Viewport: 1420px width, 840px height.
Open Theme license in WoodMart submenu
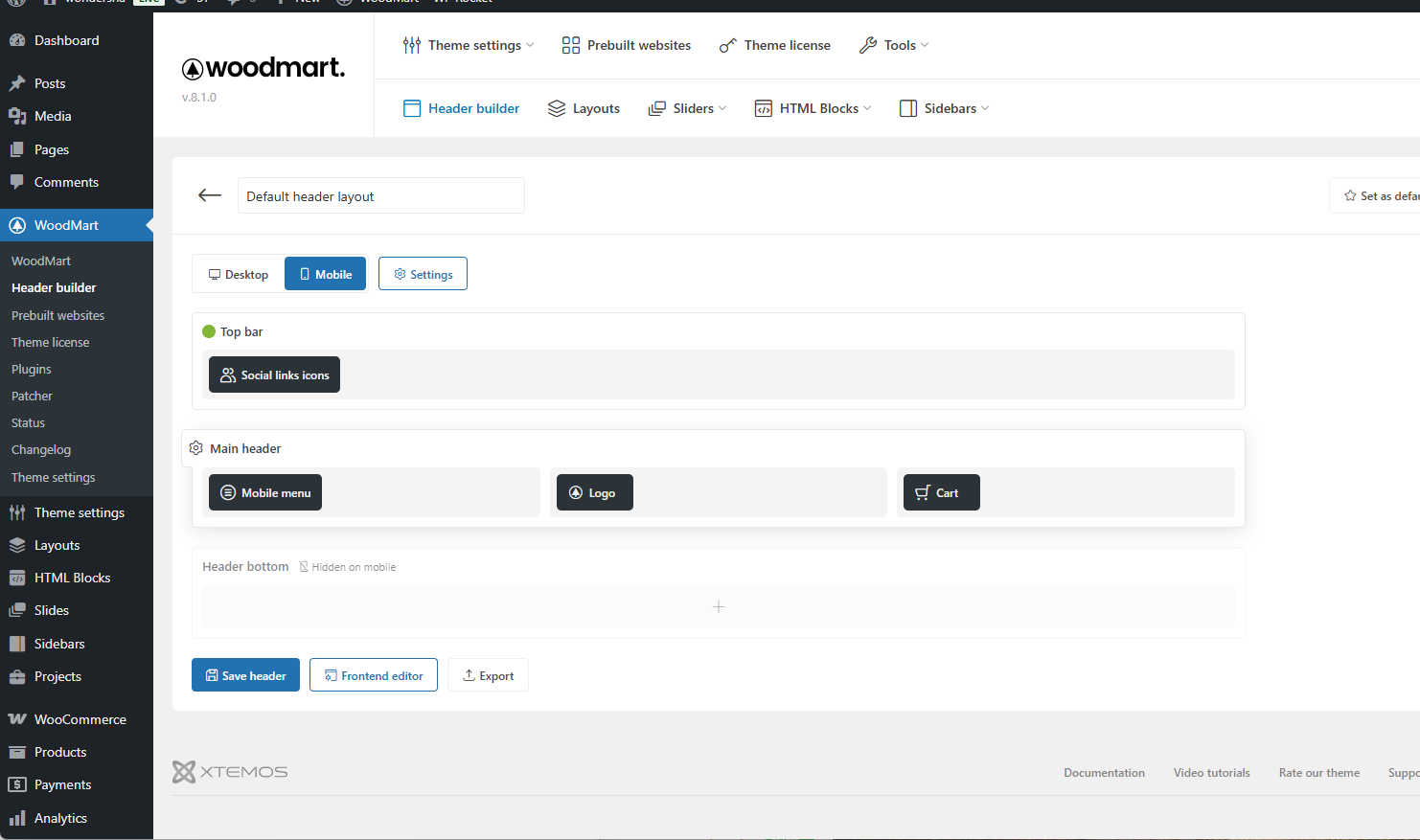(x=50, y=342)
